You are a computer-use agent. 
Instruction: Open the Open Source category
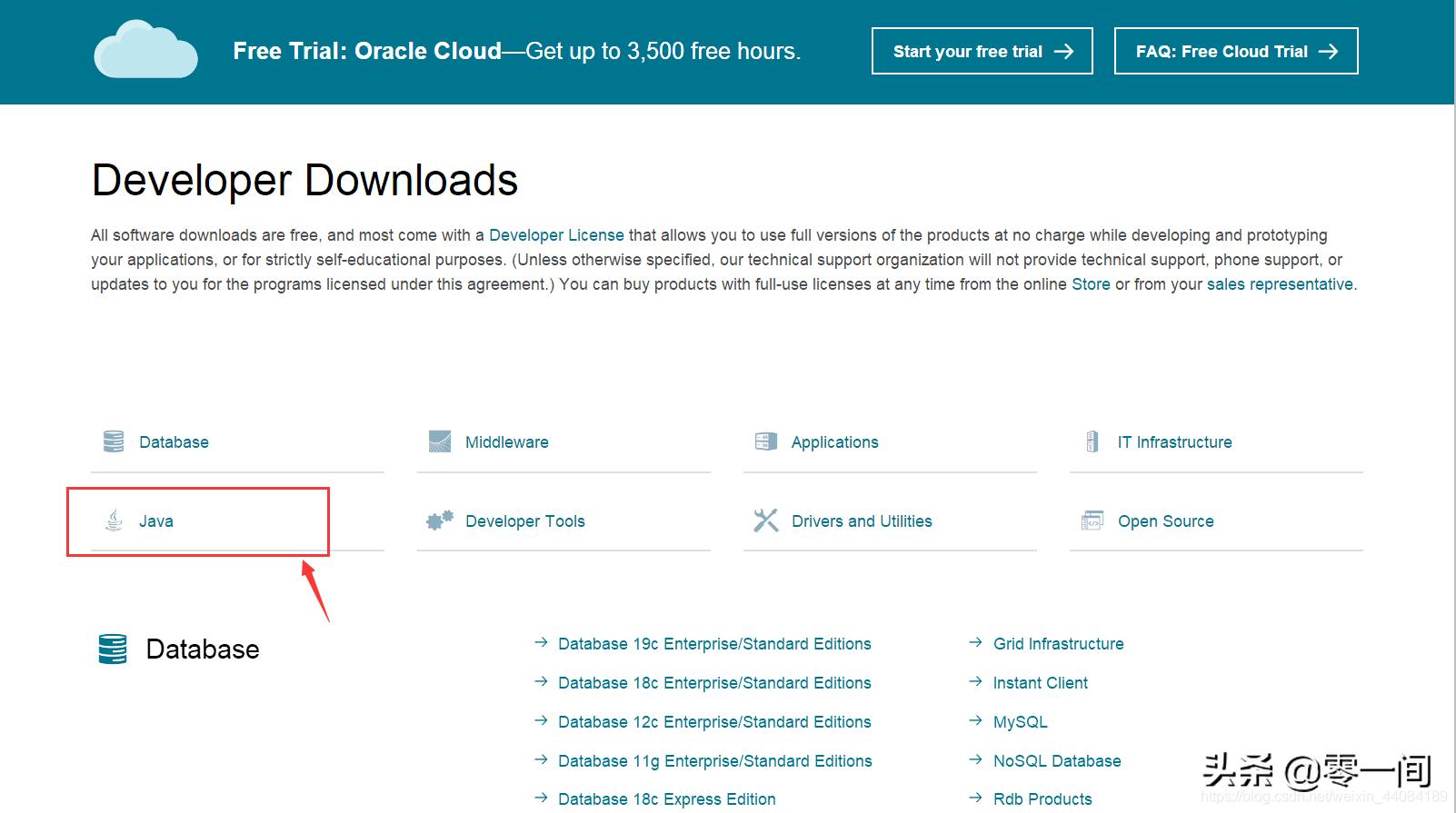1166,521
